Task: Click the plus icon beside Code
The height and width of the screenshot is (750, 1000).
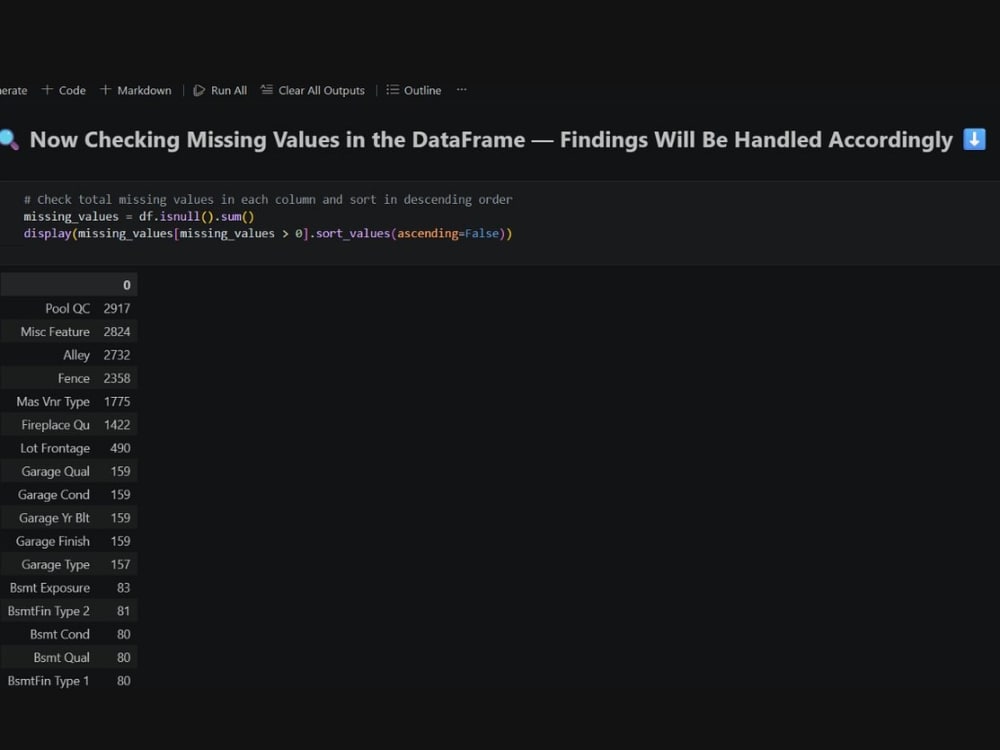Action: coord(47,90)
